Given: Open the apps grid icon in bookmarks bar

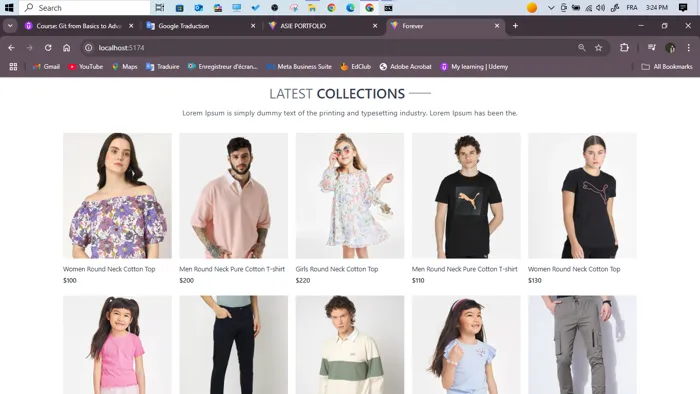Looking at the screenshot, I should click(x=13, y=66).
